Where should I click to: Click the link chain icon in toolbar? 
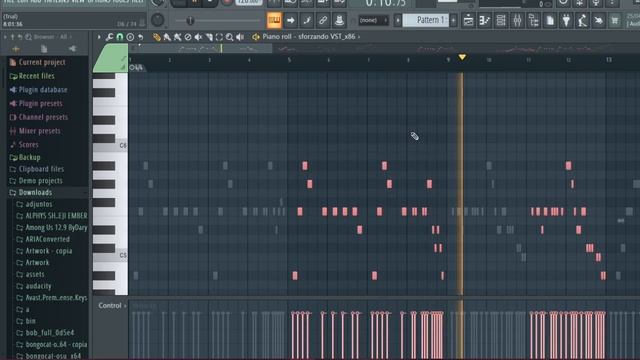click(323, 20)
